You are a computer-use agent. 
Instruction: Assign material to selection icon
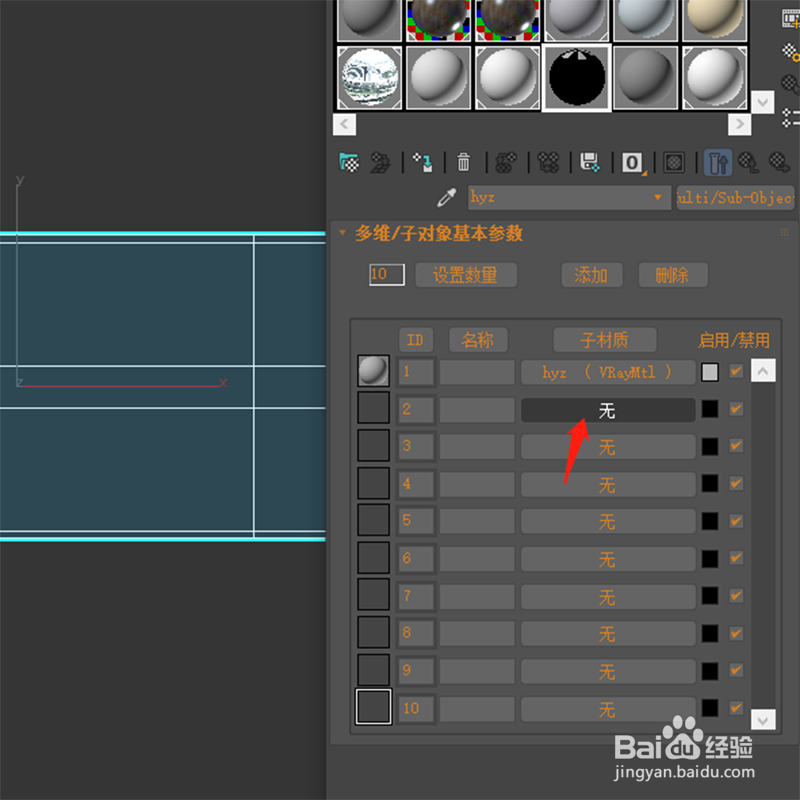coord(422,163)
